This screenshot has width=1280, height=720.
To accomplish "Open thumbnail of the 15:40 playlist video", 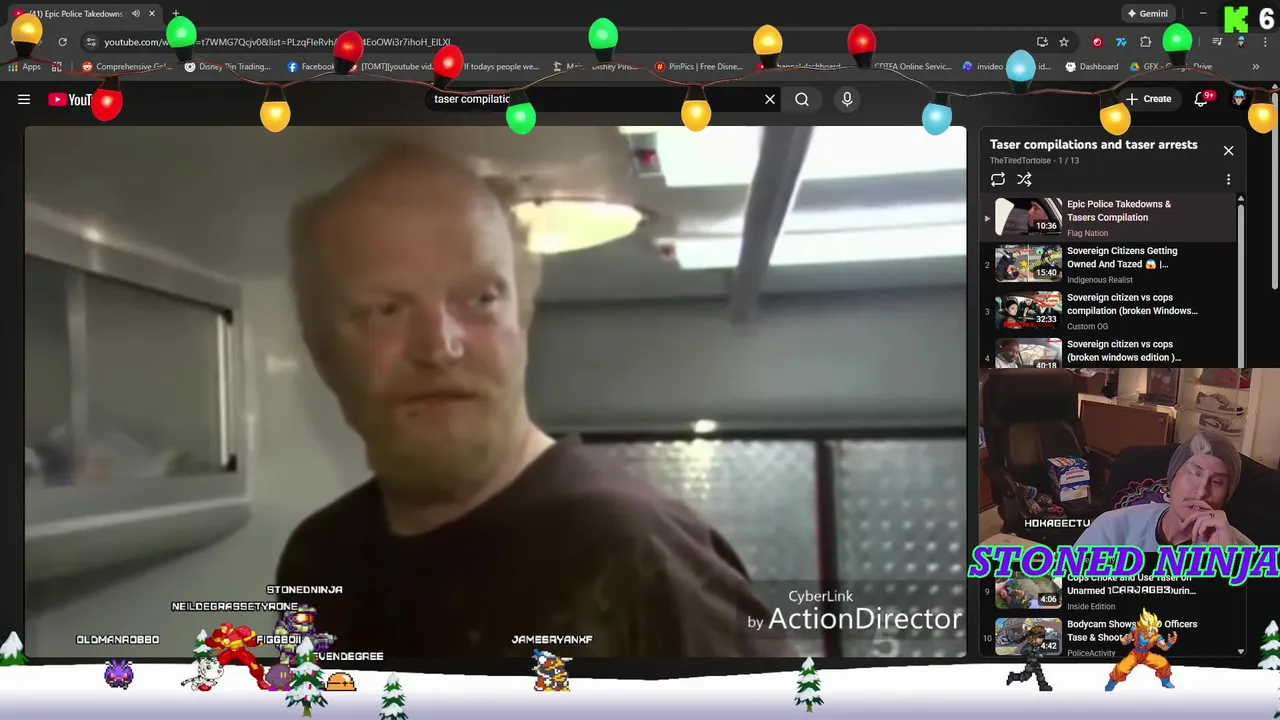I will point(1028,263).
